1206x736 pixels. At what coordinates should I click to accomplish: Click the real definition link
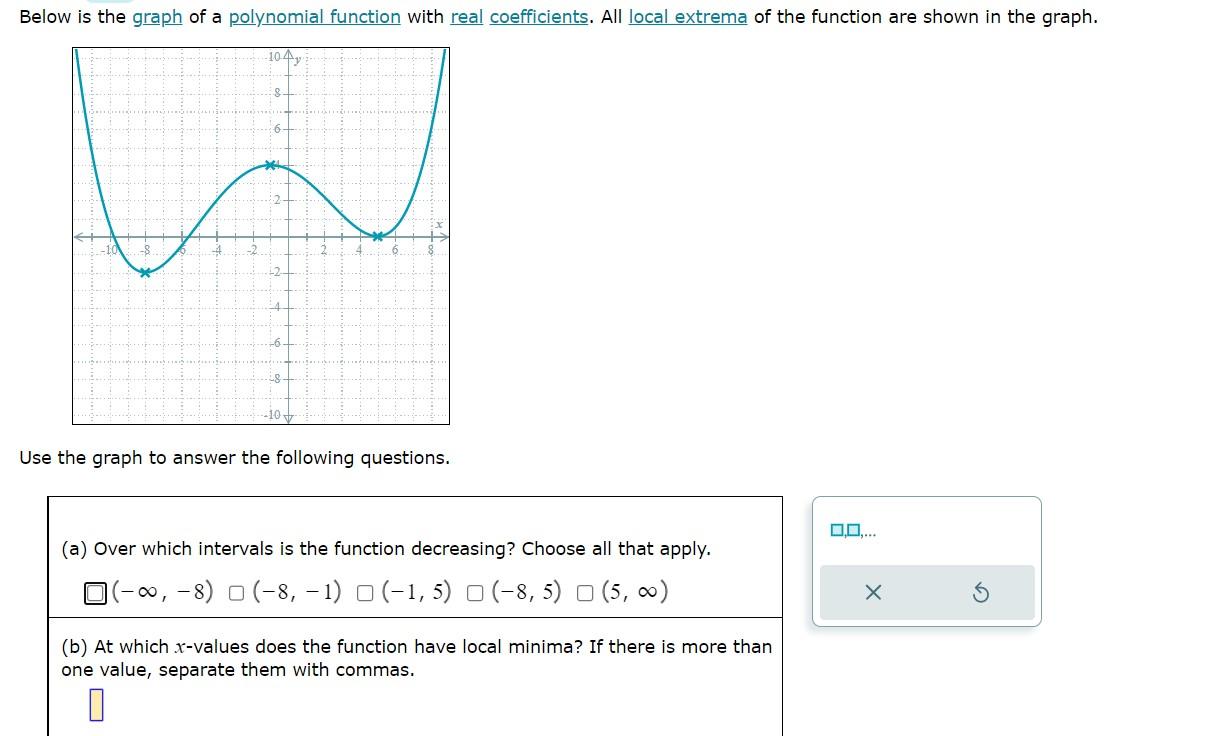[465, 16]
